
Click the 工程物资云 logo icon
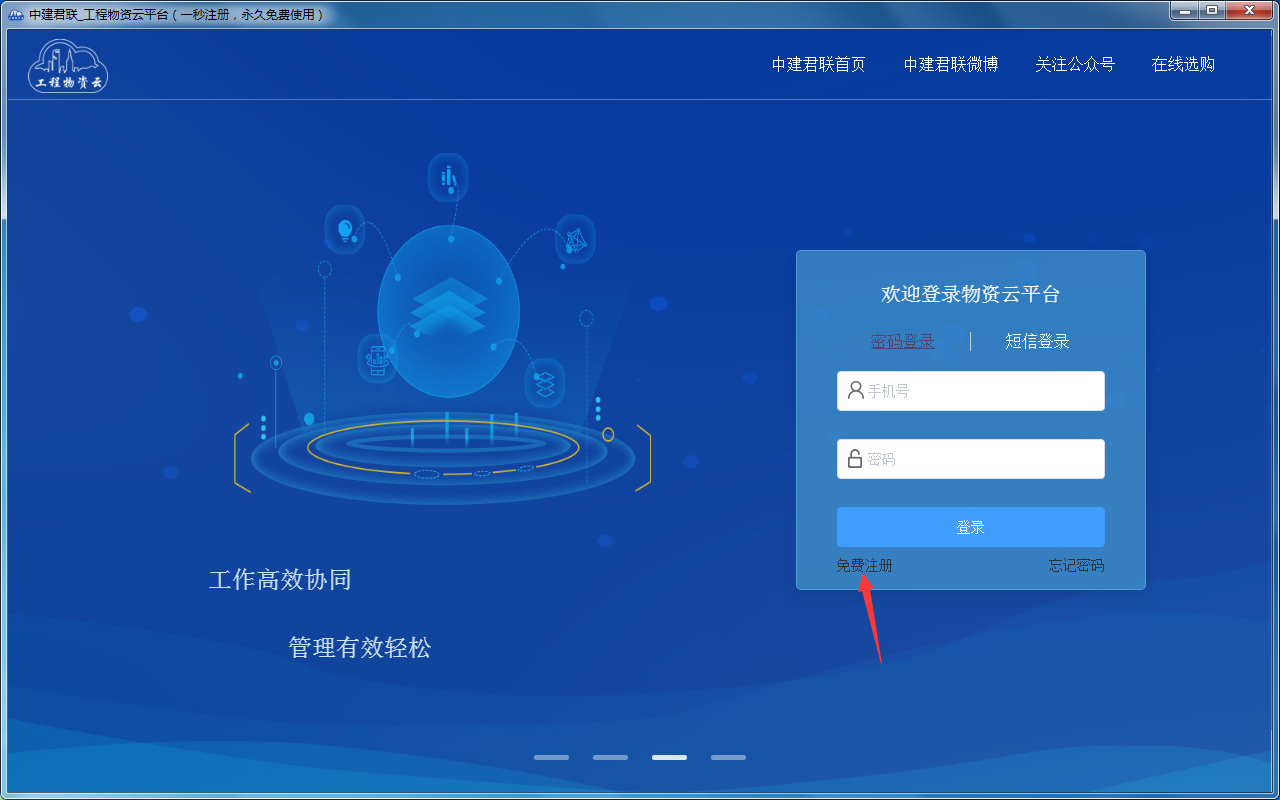point(67,65)
